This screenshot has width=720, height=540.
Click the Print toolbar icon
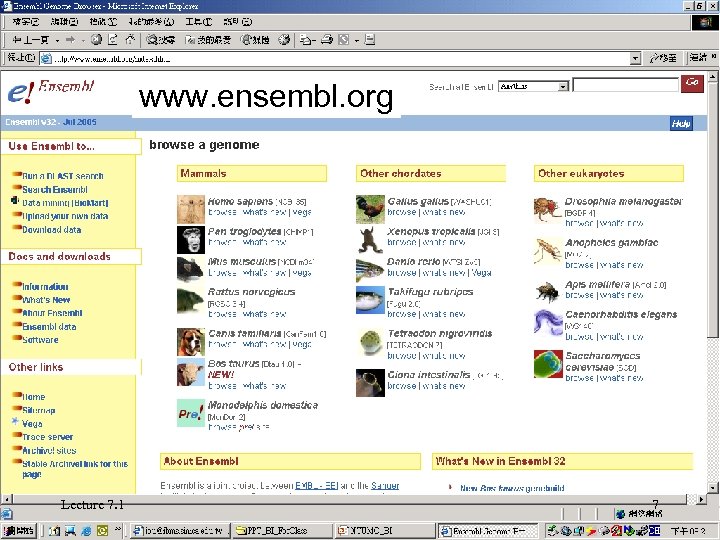click(326, 40)
